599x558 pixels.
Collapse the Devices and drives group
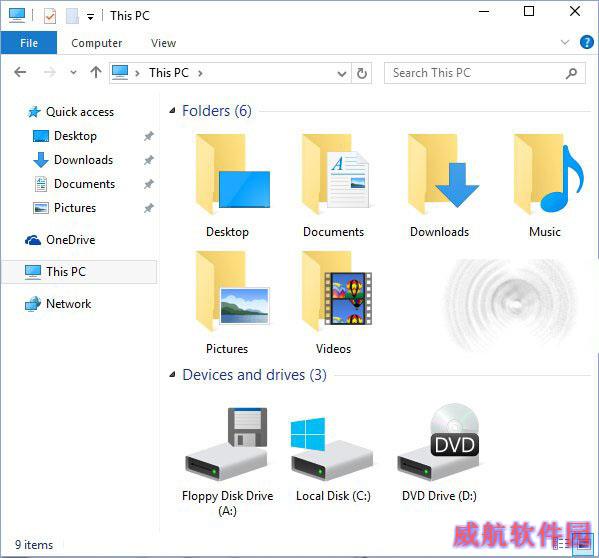172,375
